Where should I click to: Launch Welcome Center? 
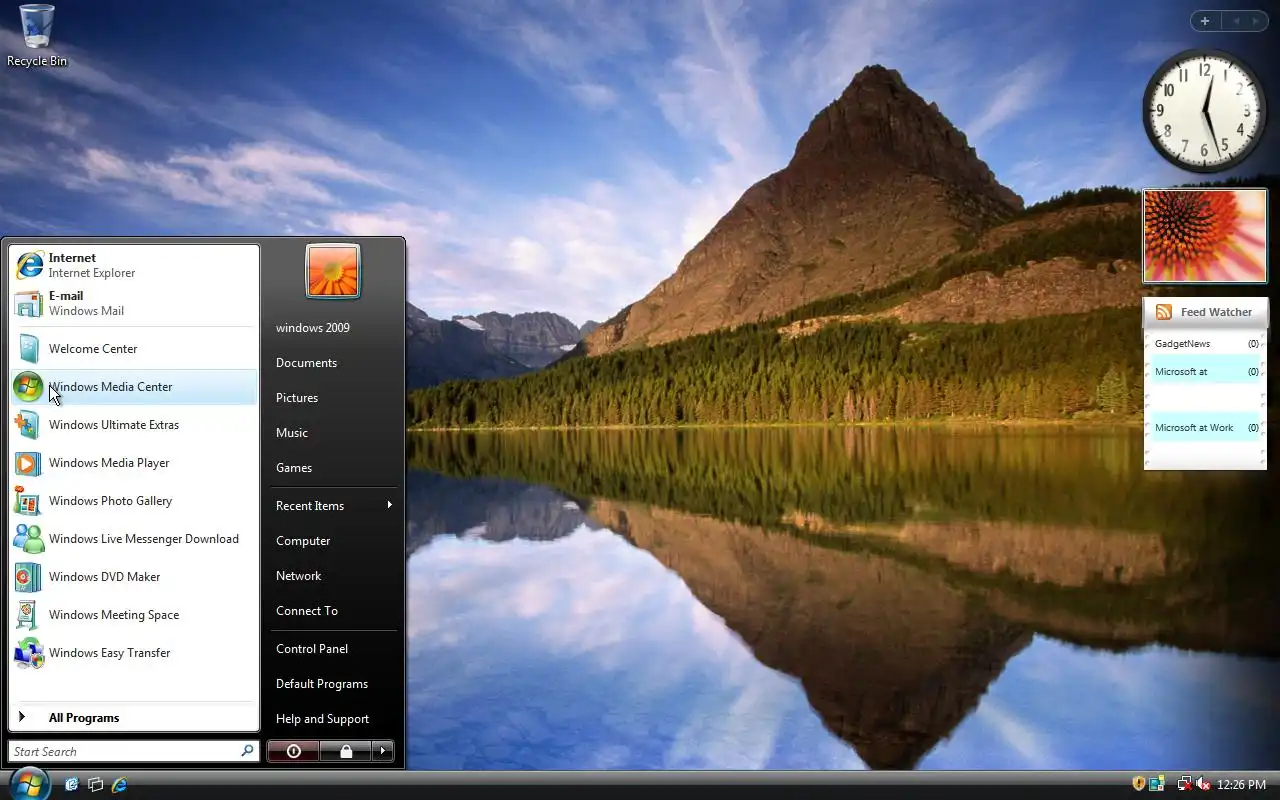click(x=134, y=349)
